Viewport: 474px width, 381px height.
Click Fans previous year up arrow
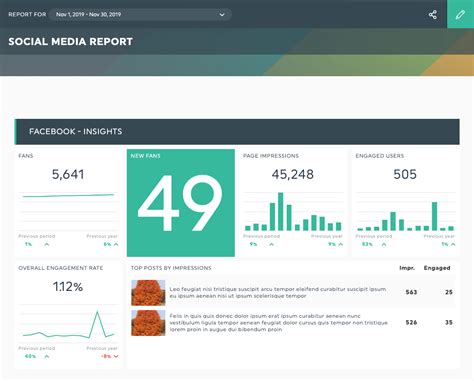pos(116,244)
